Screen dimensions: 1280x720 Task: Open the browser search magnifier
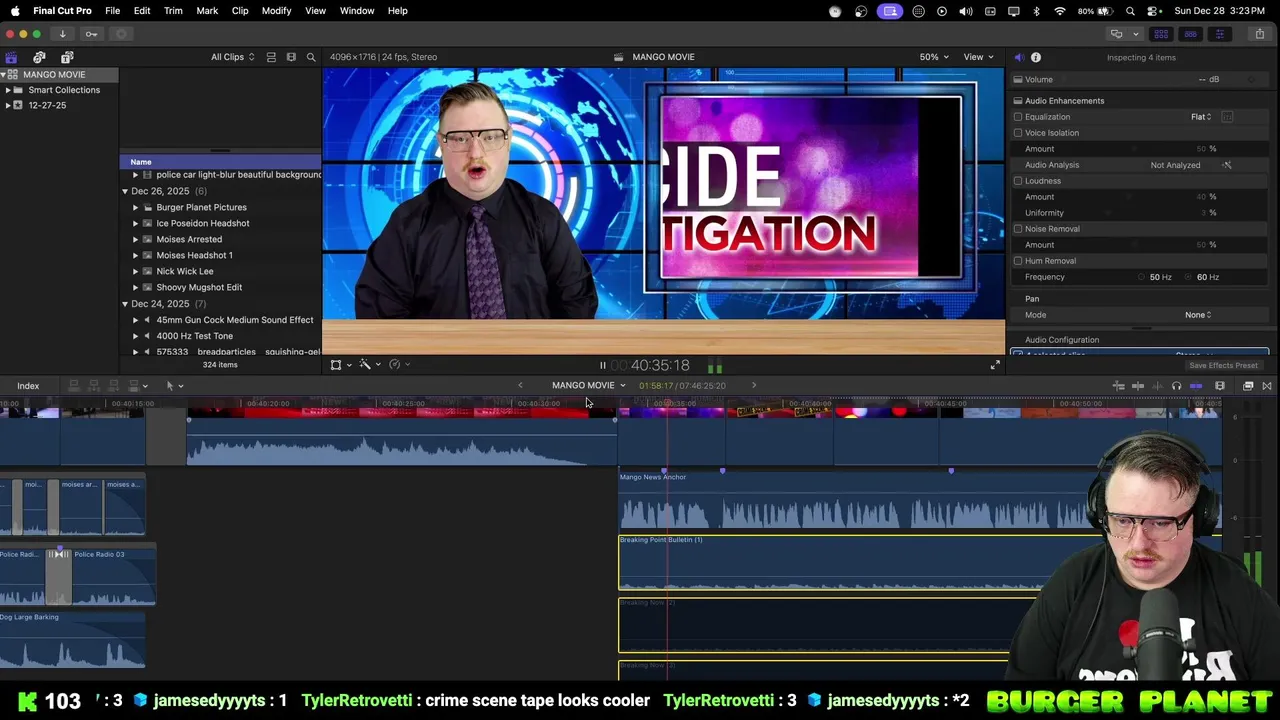point(311,57)
